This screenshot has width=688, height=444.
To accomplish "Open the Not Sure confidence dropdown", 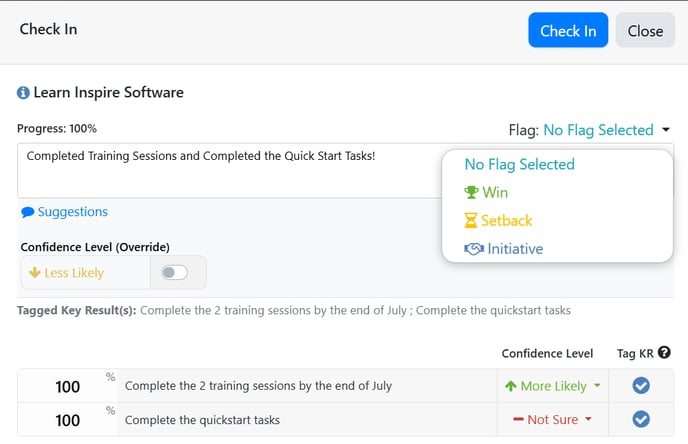I will pyautogui.click(x=552, y=420).
